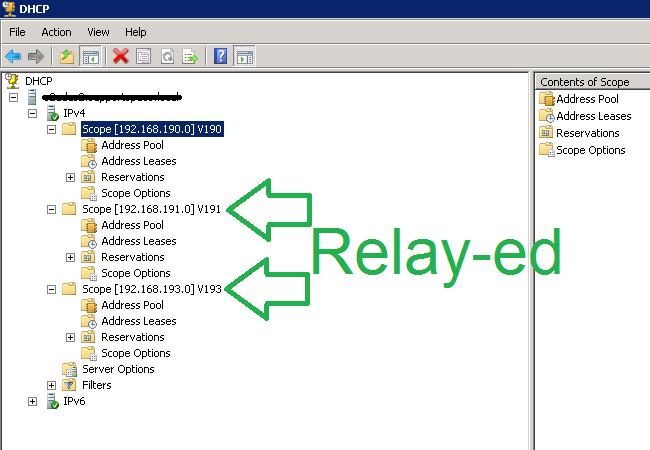The width and height of the screenshot is (650, 450).
Task: Open Address Leases in contents pane
Action: [594, 116]
